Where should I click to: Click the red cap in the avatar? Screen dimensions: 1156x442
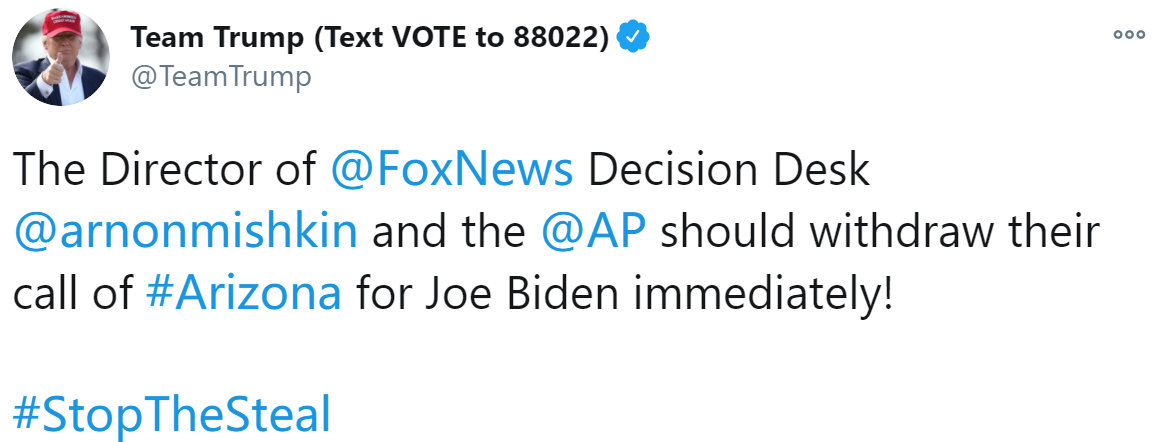pyautogui.click(x=63, y=23)
